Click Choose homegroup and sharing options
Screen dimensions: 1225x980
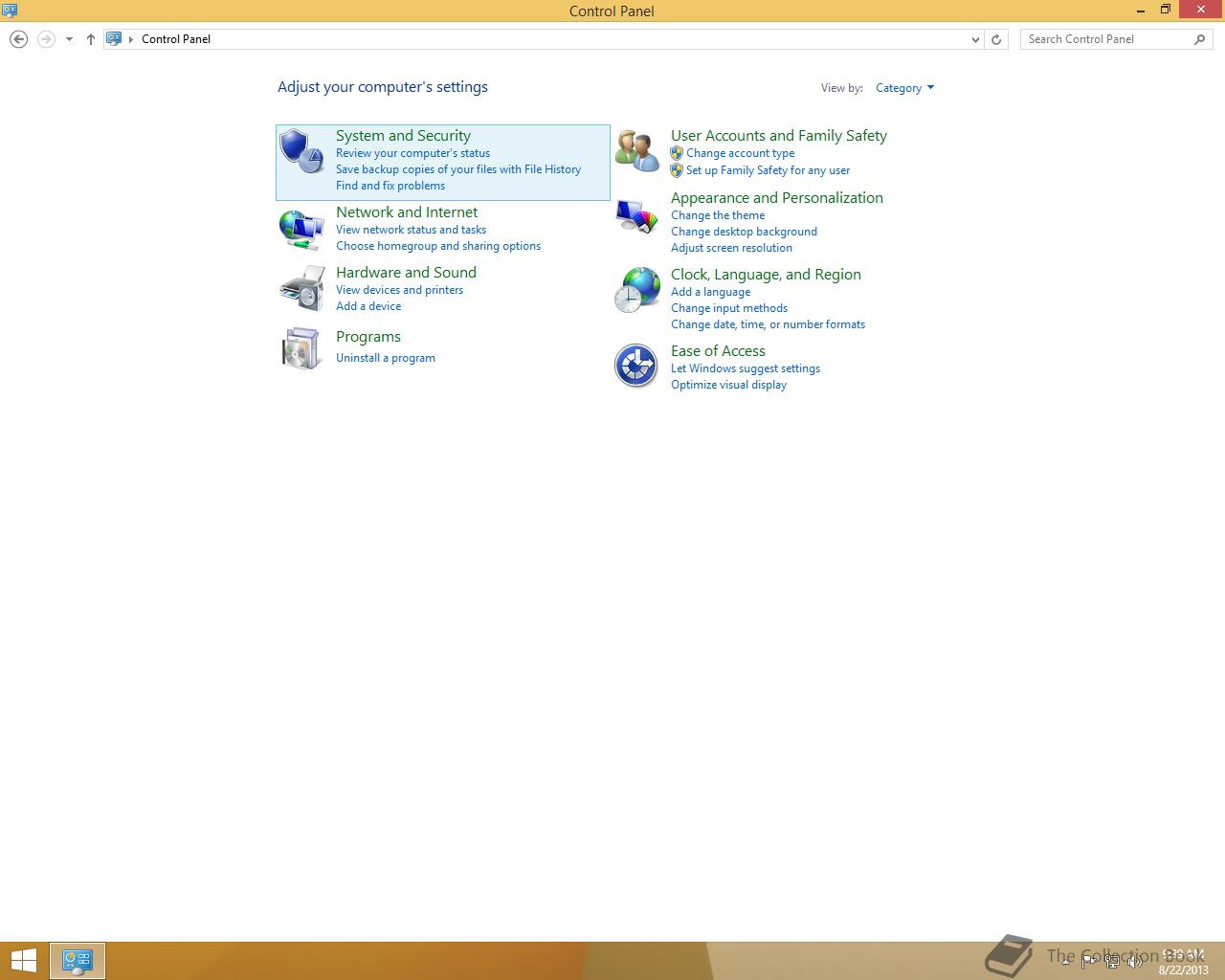click(x=438, y=246)
